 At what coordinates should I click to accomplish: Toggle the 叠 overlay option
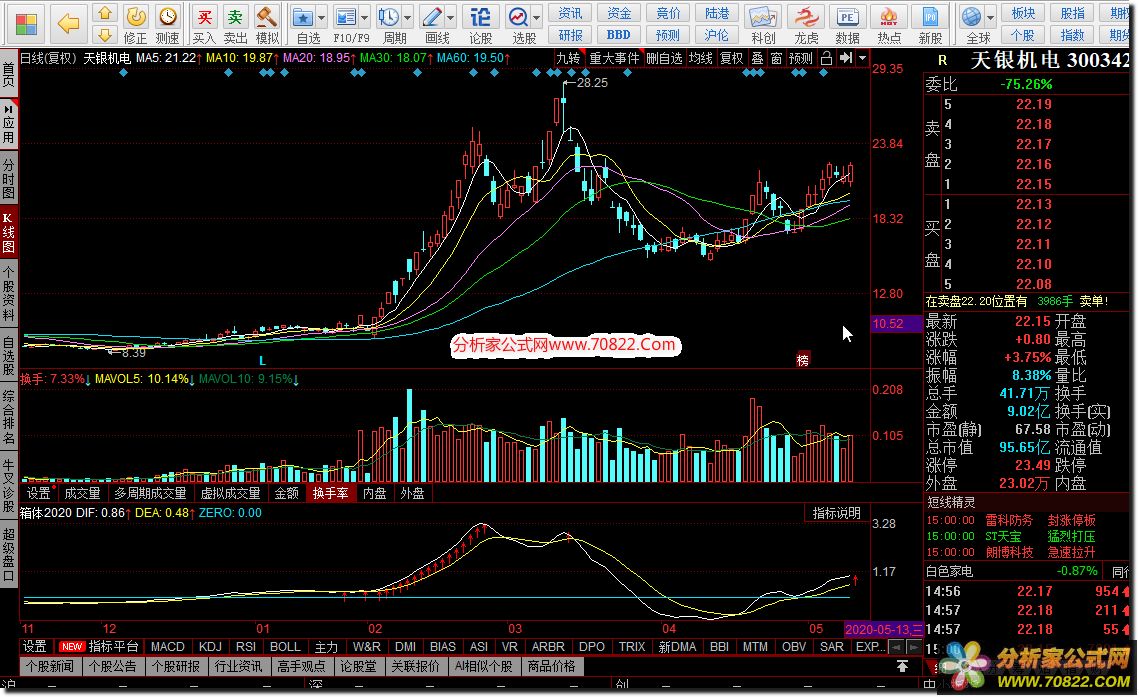(758, 58)
